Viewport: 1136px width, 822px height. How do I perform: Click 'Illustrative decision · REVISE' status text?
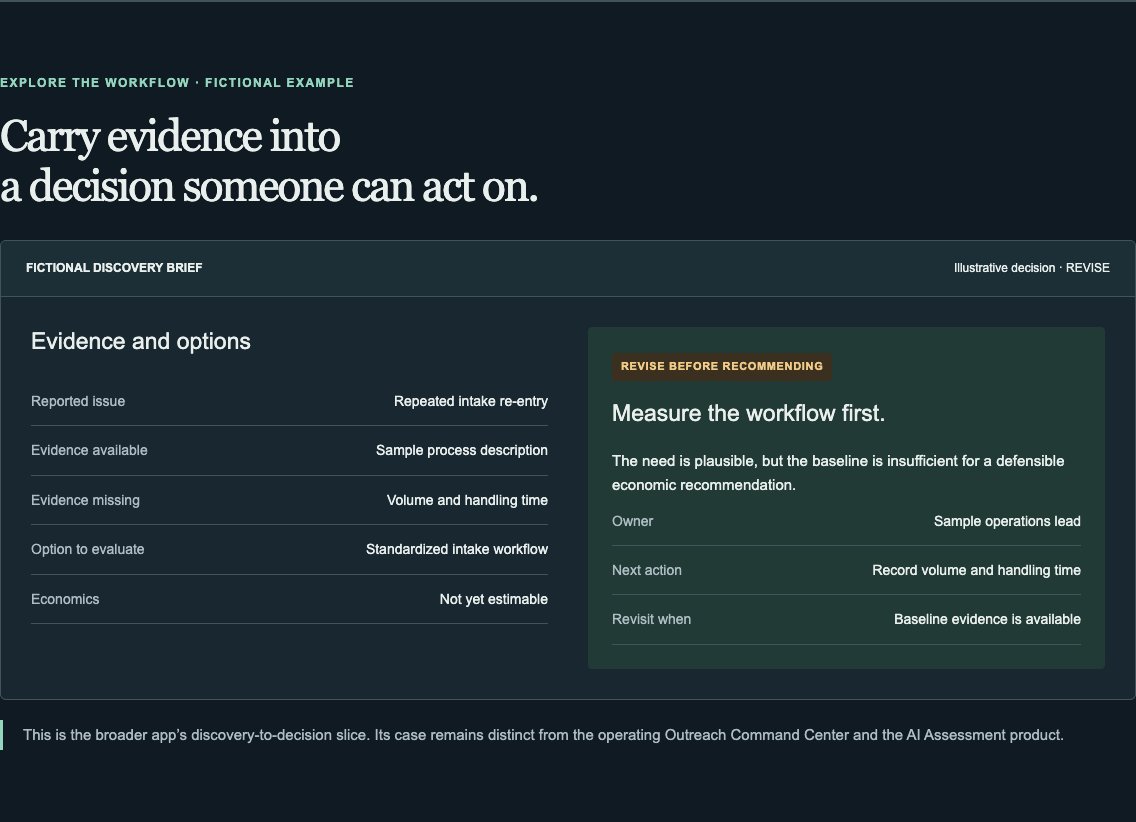[1032, 268]
